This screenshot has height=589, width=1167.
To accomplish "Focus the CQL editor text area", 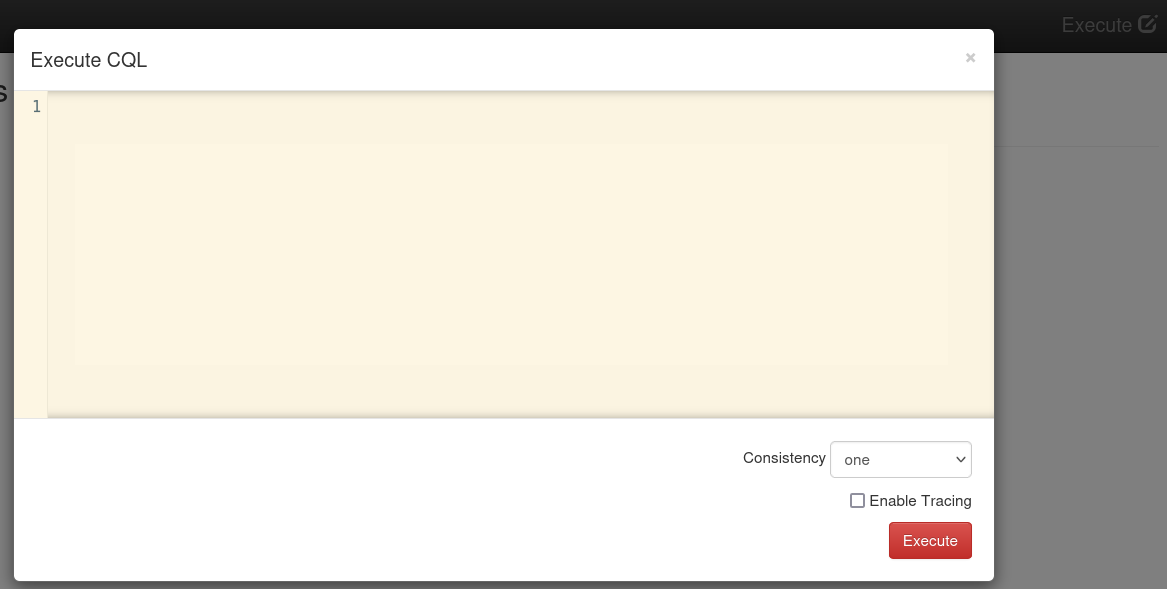I will (520, 255).
